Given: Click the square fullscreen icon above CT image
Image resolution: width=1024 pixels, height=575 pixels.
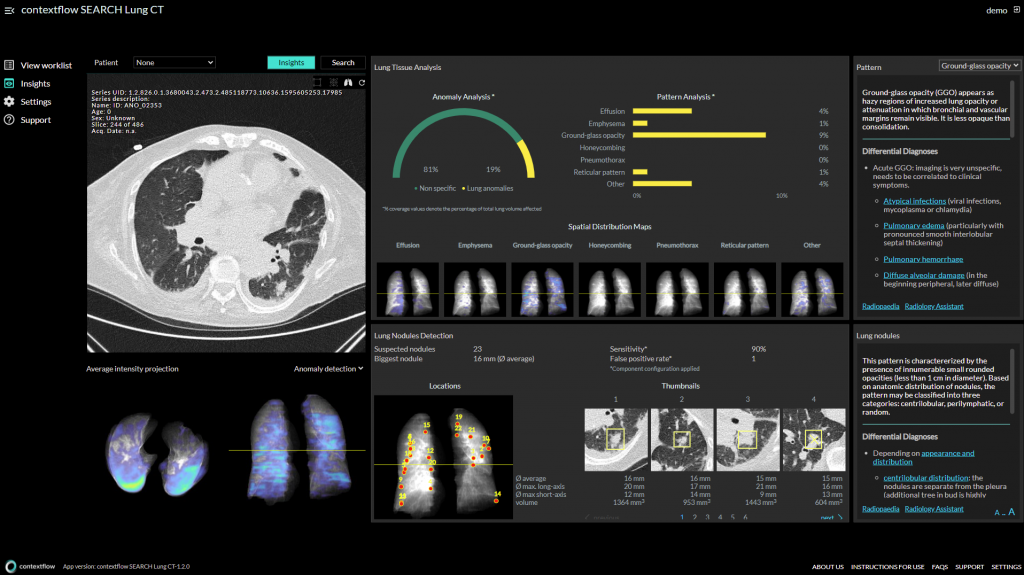Looking at the screenshot, I should click(x=317, y=82).
